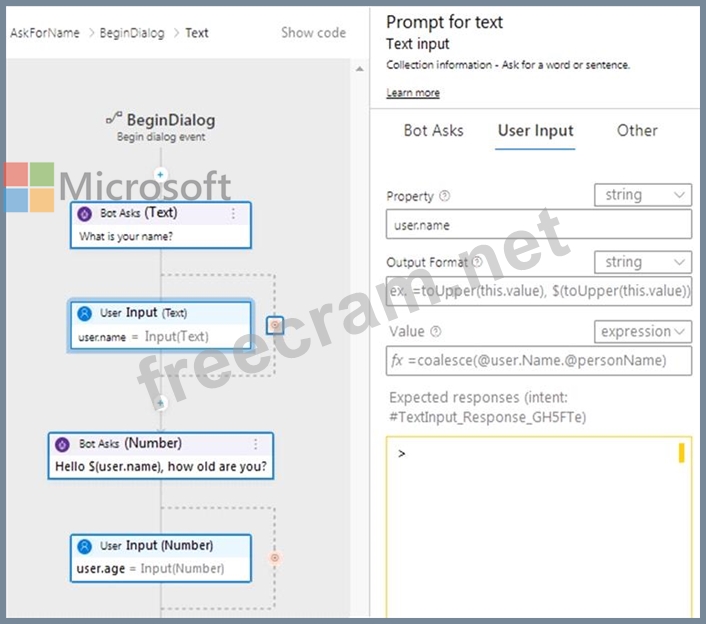Switch to the Other tab
Viewport: 706px width, 624px height.
pyautogui.click(x=637, y=130)
